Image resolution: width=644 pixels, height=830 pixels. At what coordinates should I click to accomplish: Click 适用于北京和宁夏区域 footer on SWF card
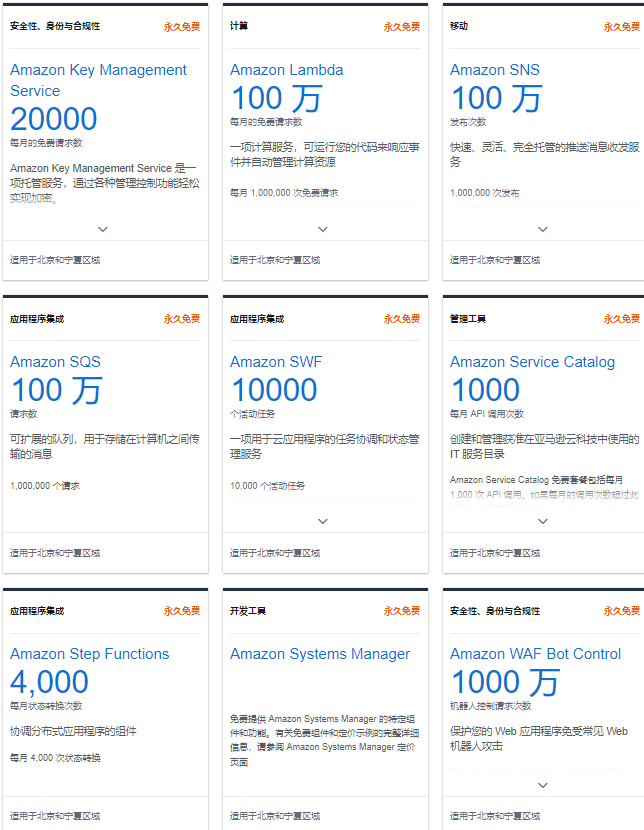275,553
